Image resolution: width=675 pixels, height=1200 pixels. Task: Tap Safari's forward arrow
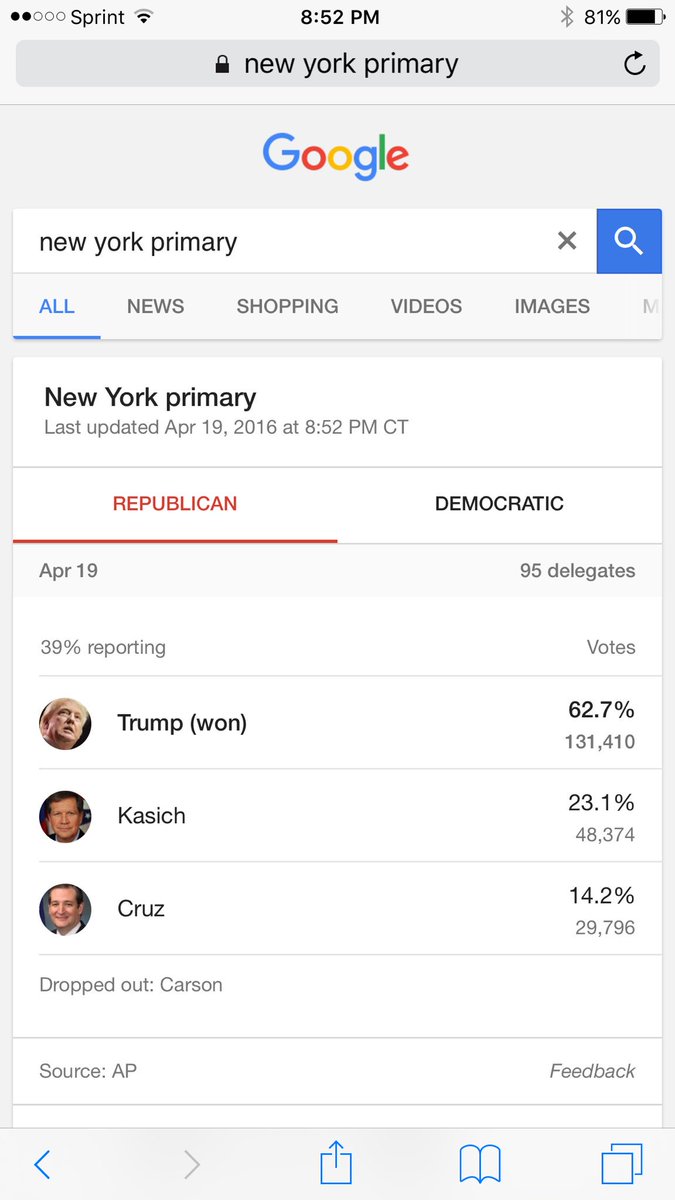tap(192, 1164)
